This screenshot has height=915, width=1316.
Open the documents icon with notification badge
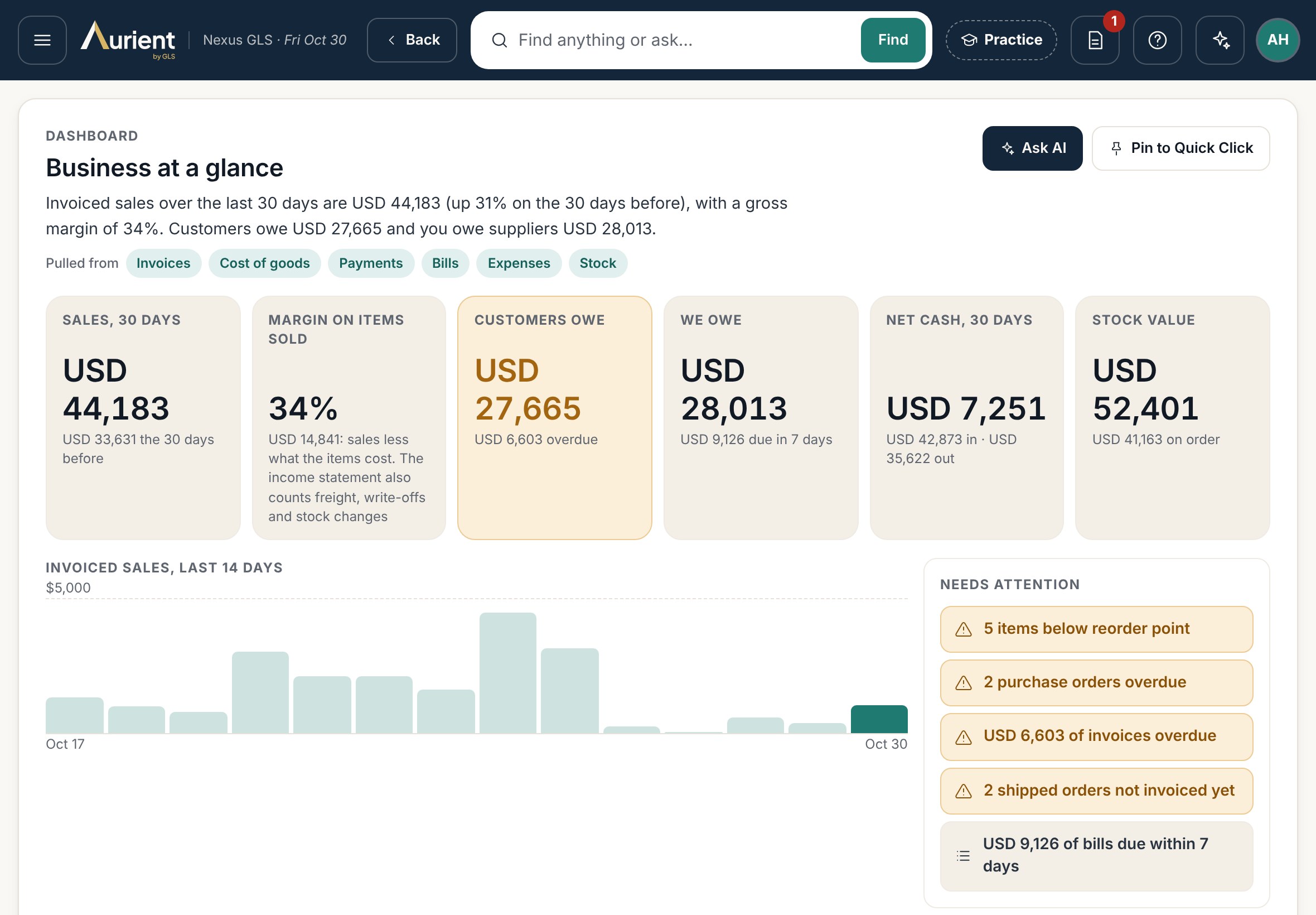point(1095,40)
